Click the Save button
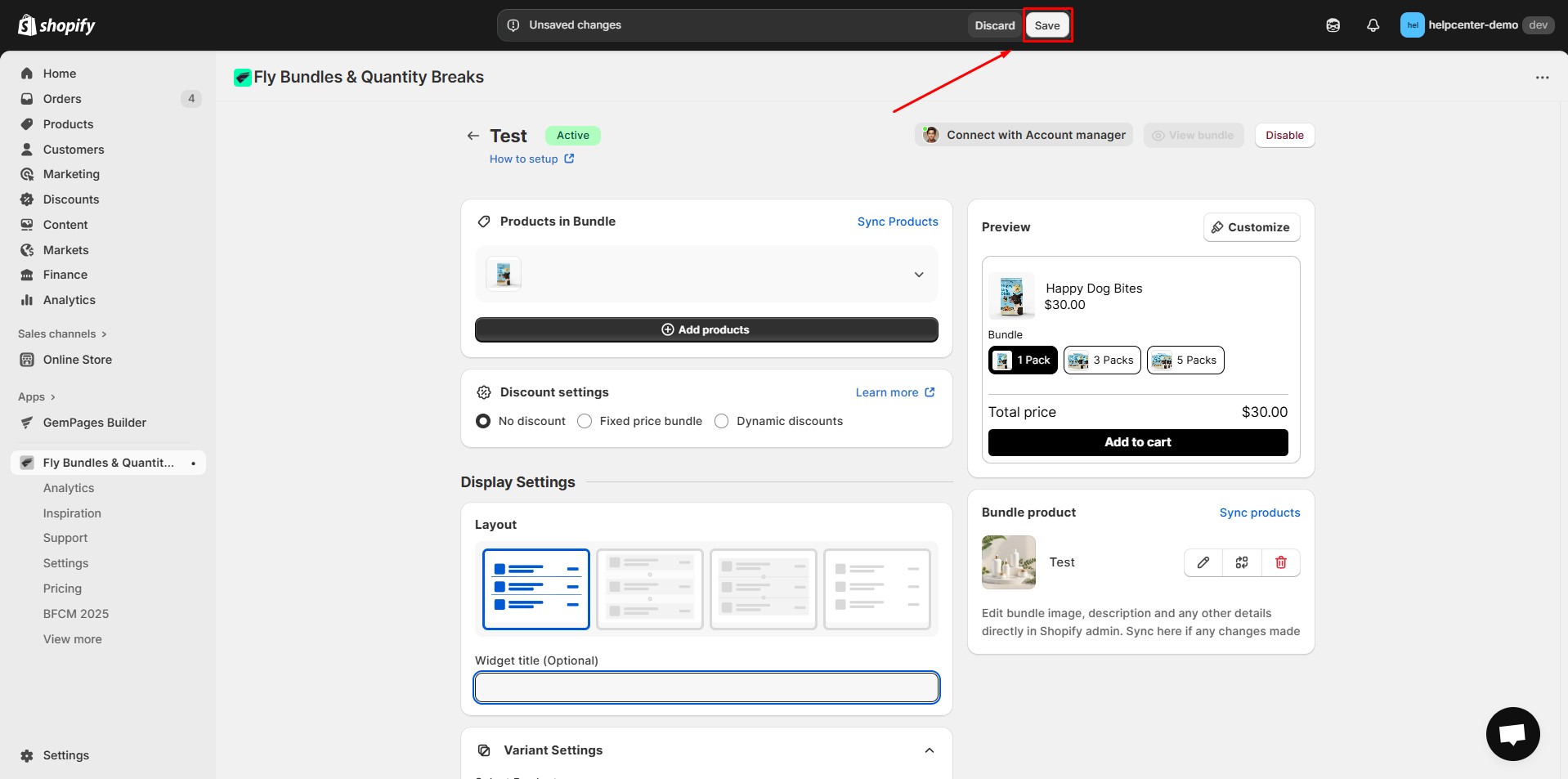The width and height of the screenshot is (1568, 779). pyautogui.click(x=1046, y=25)
